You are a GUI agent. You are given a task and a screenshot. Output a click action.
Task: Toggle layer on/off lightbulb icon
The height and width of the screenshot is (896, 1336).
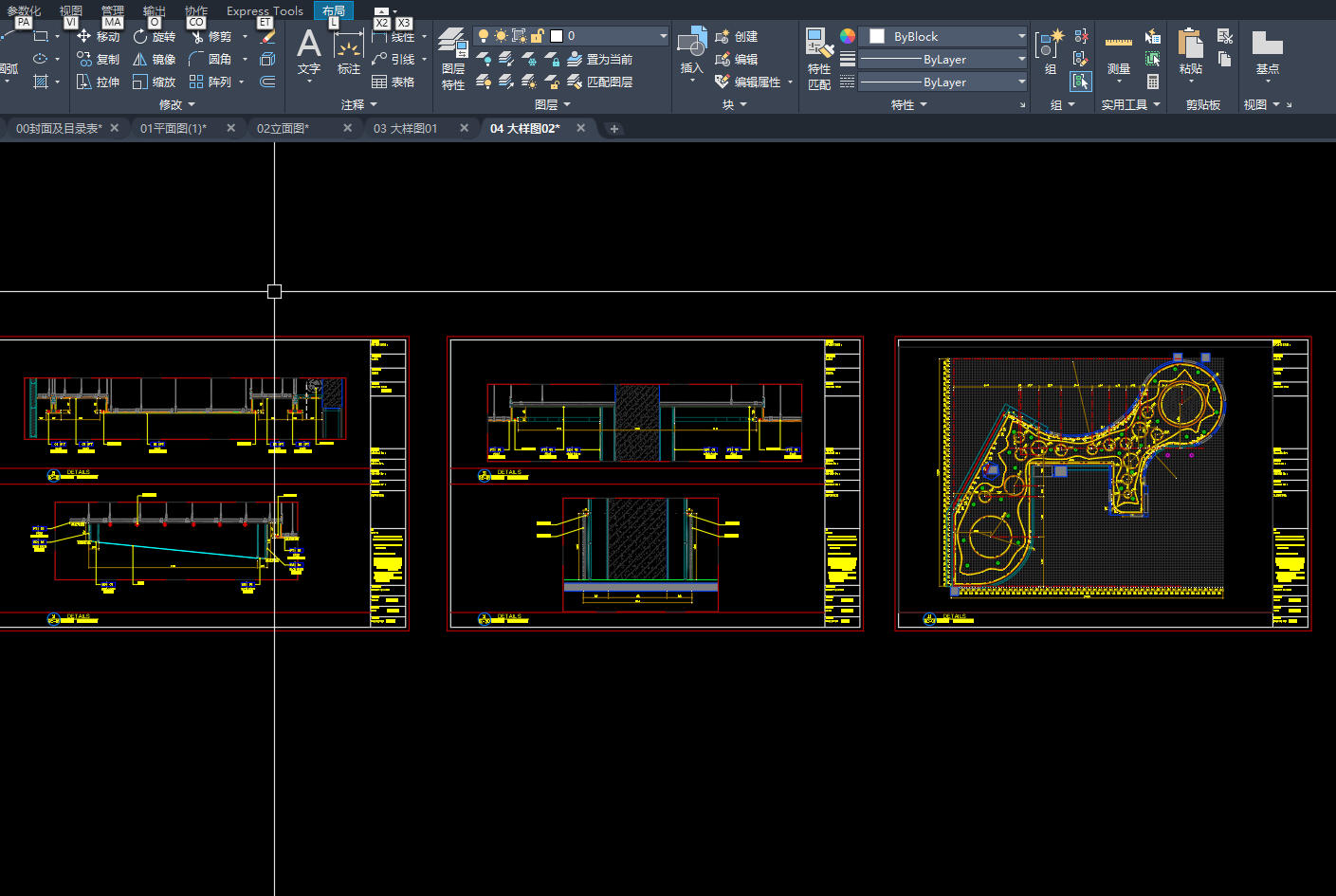pos(483,36)
